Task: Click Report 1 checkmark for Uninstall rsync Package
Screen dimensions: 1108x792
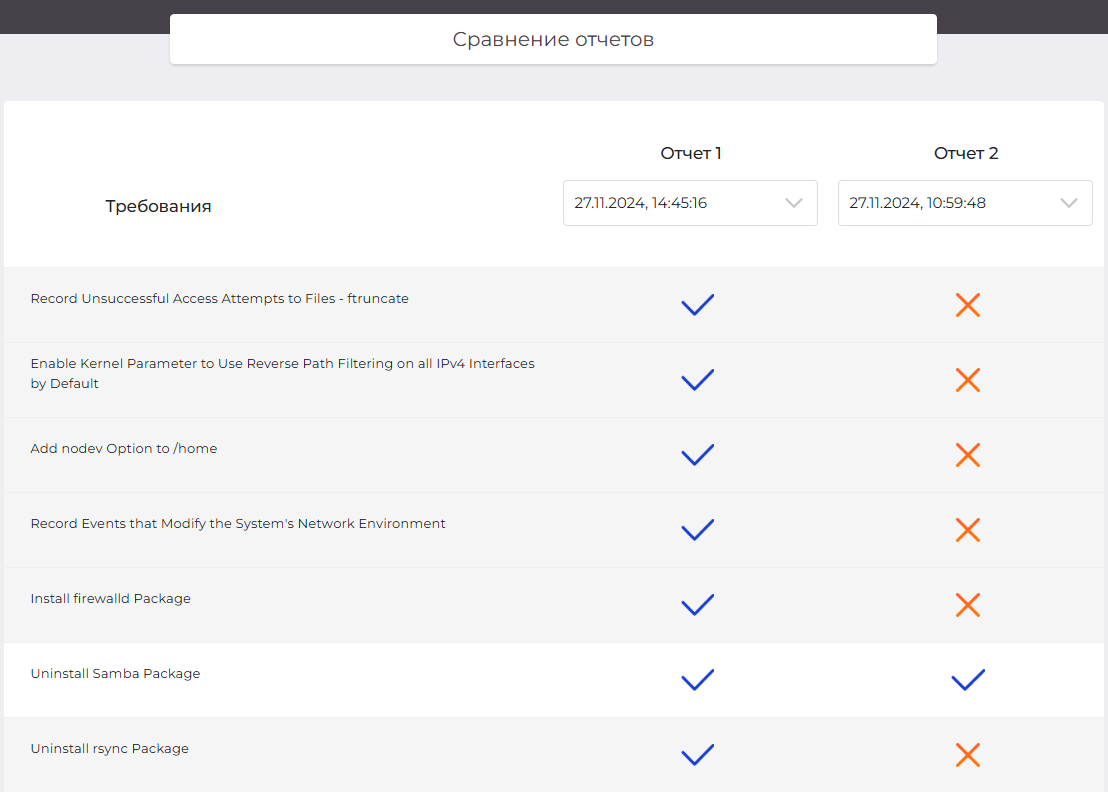Action: coord(697,754)
